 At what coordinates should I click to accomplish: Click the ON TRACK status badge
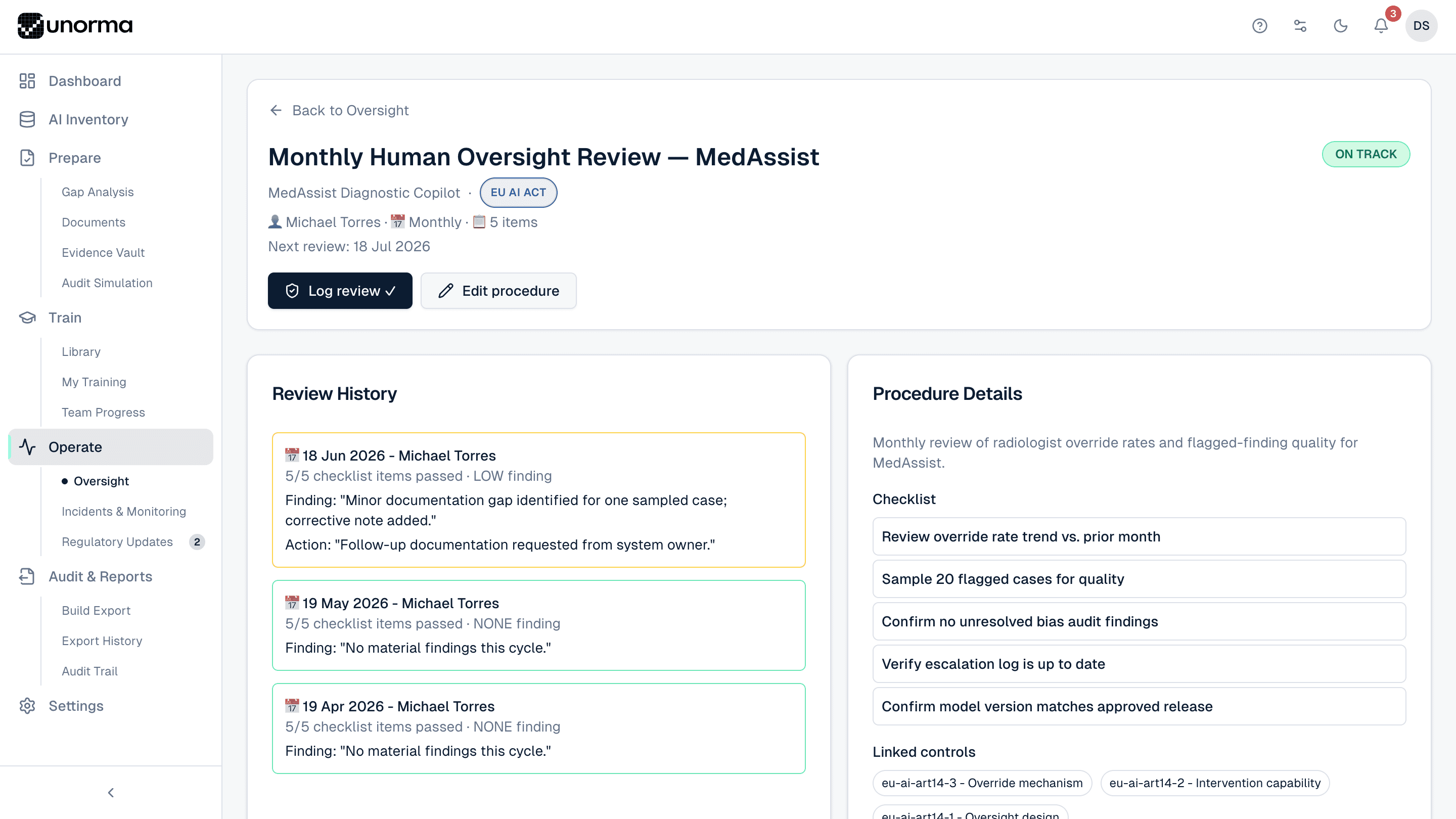coord(1366,154)
